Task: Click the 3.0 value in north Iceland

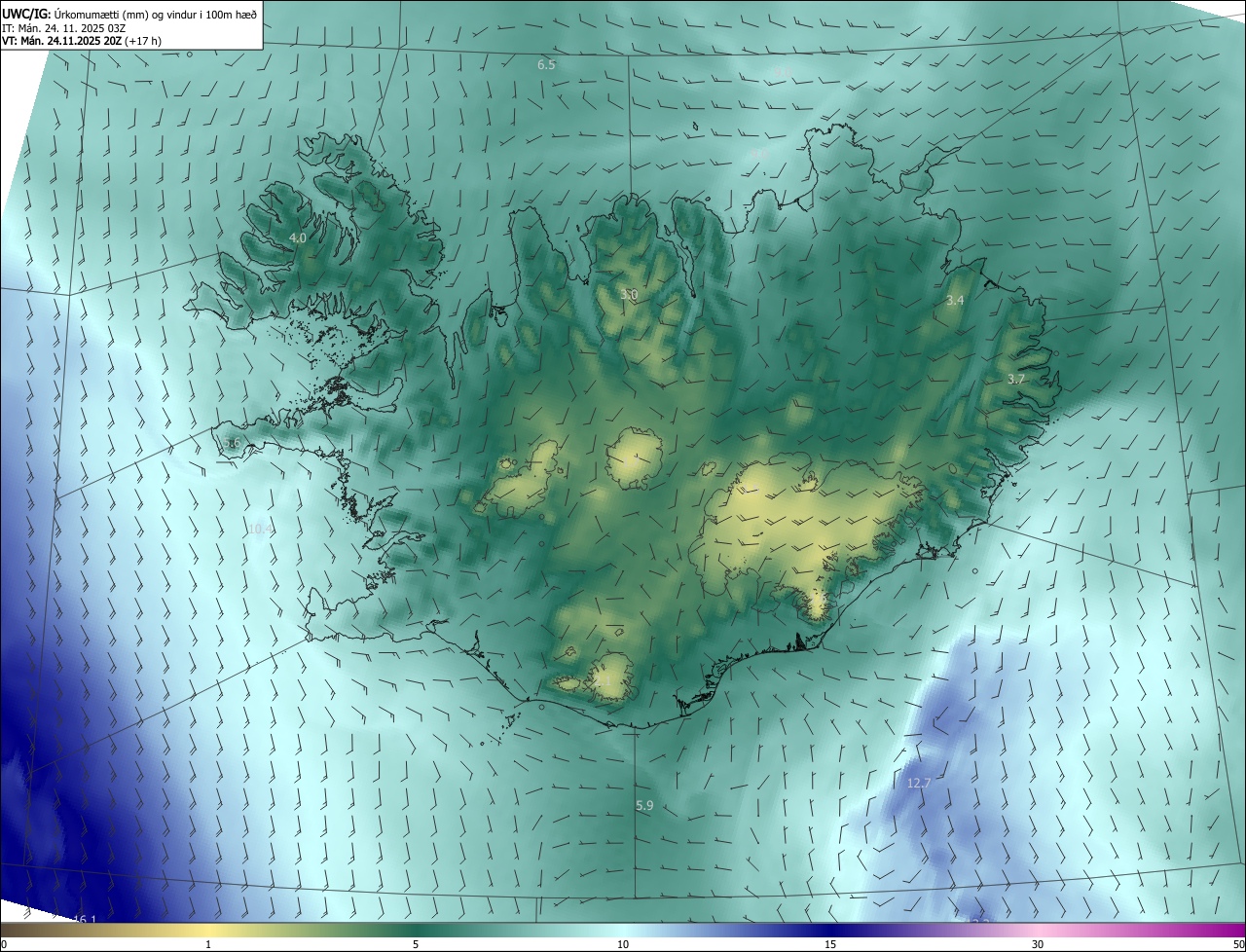Action: coord(629,294)
